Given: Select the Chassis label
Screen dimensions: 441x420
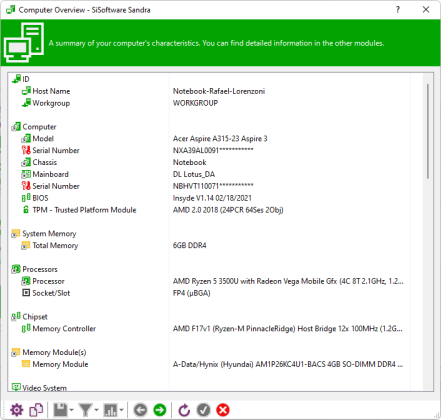Looking at the screenshot, I should click(x=45, y=162).
